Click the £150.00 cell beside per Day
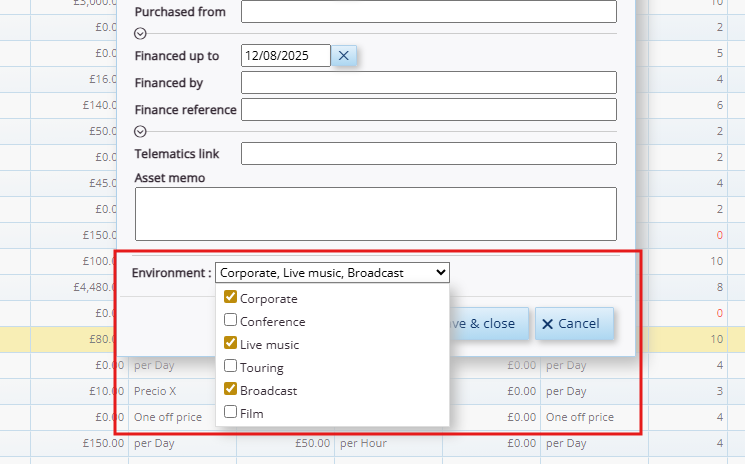This screenshot has width=745, height=464. point(79,443)
